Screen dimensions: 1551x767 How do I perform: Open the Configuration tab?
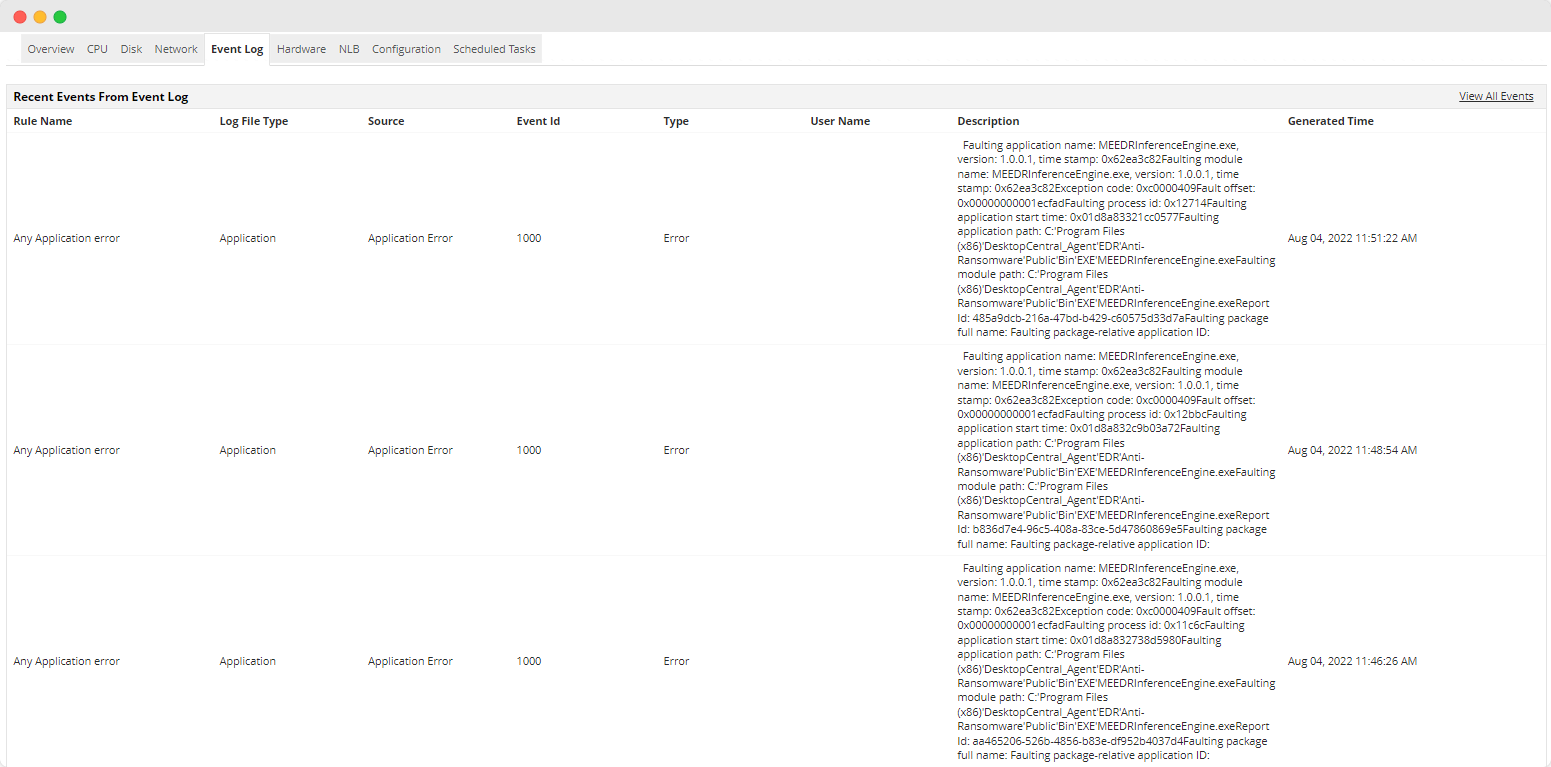(406, 48)
